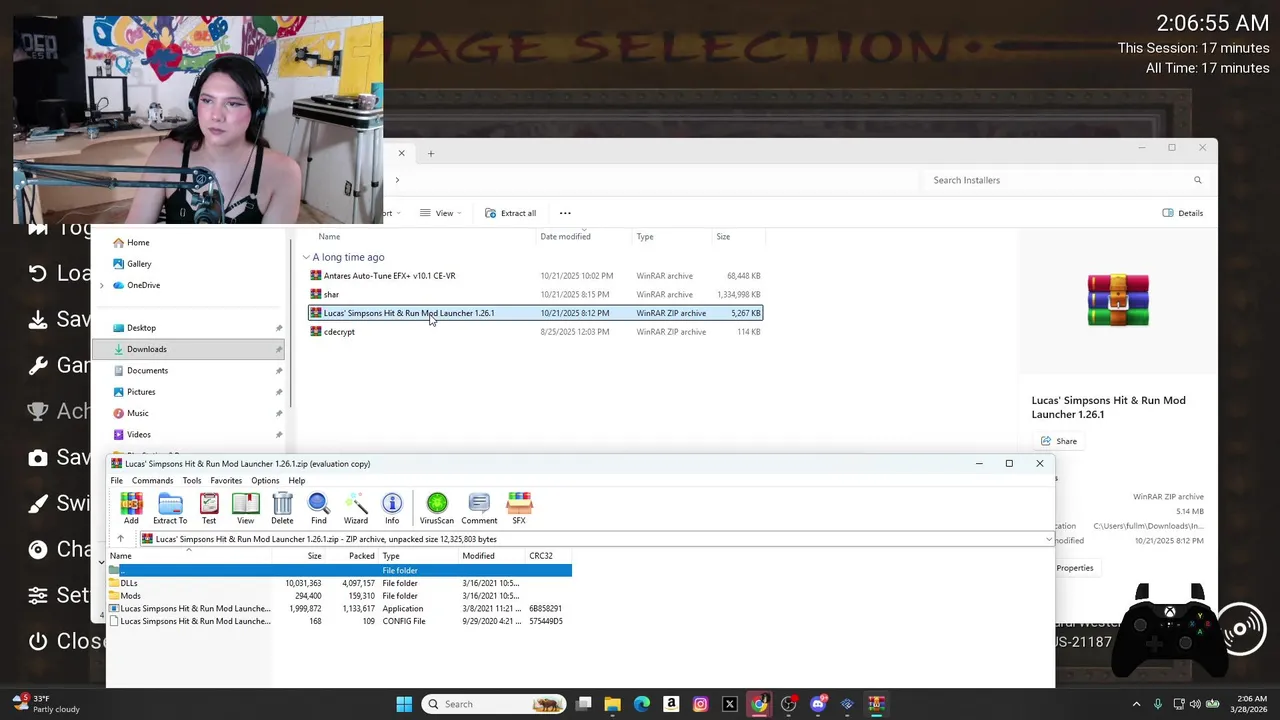The image size is (1280, 720).
Task: Open the See more '...' menu in Explorer
Action: (565, 213)
